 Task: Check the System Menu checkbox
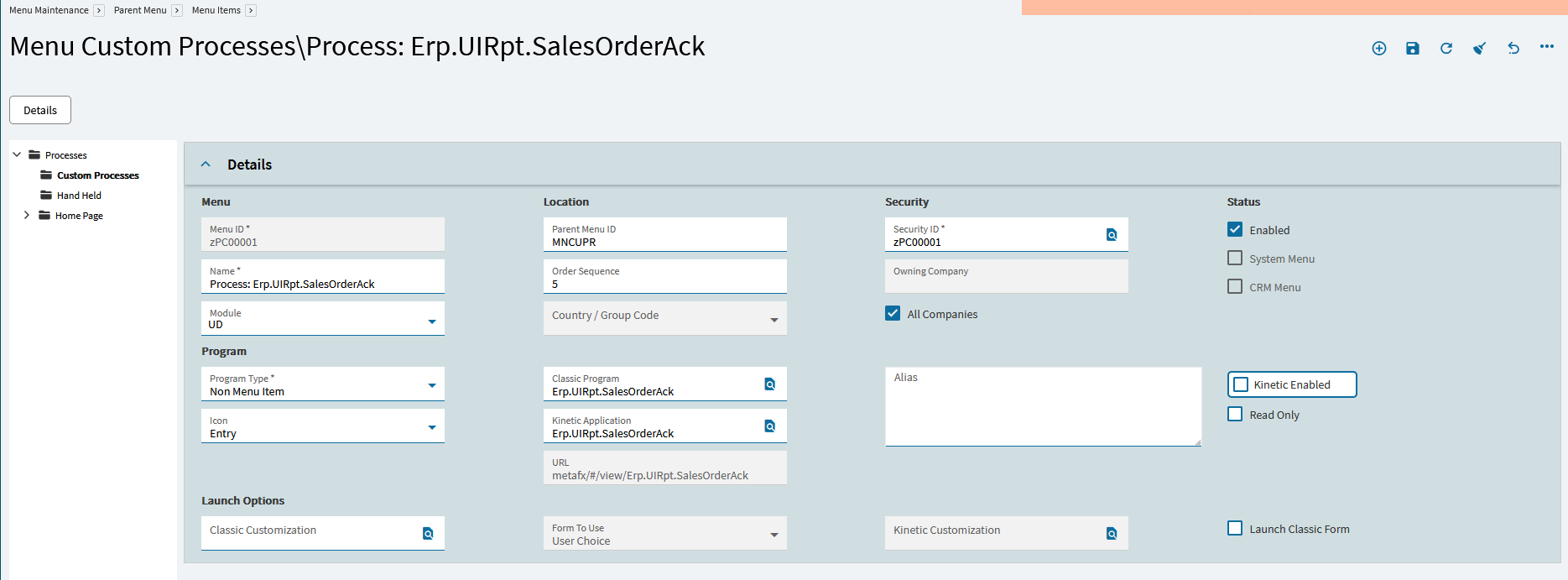[x=1235, y=258]
